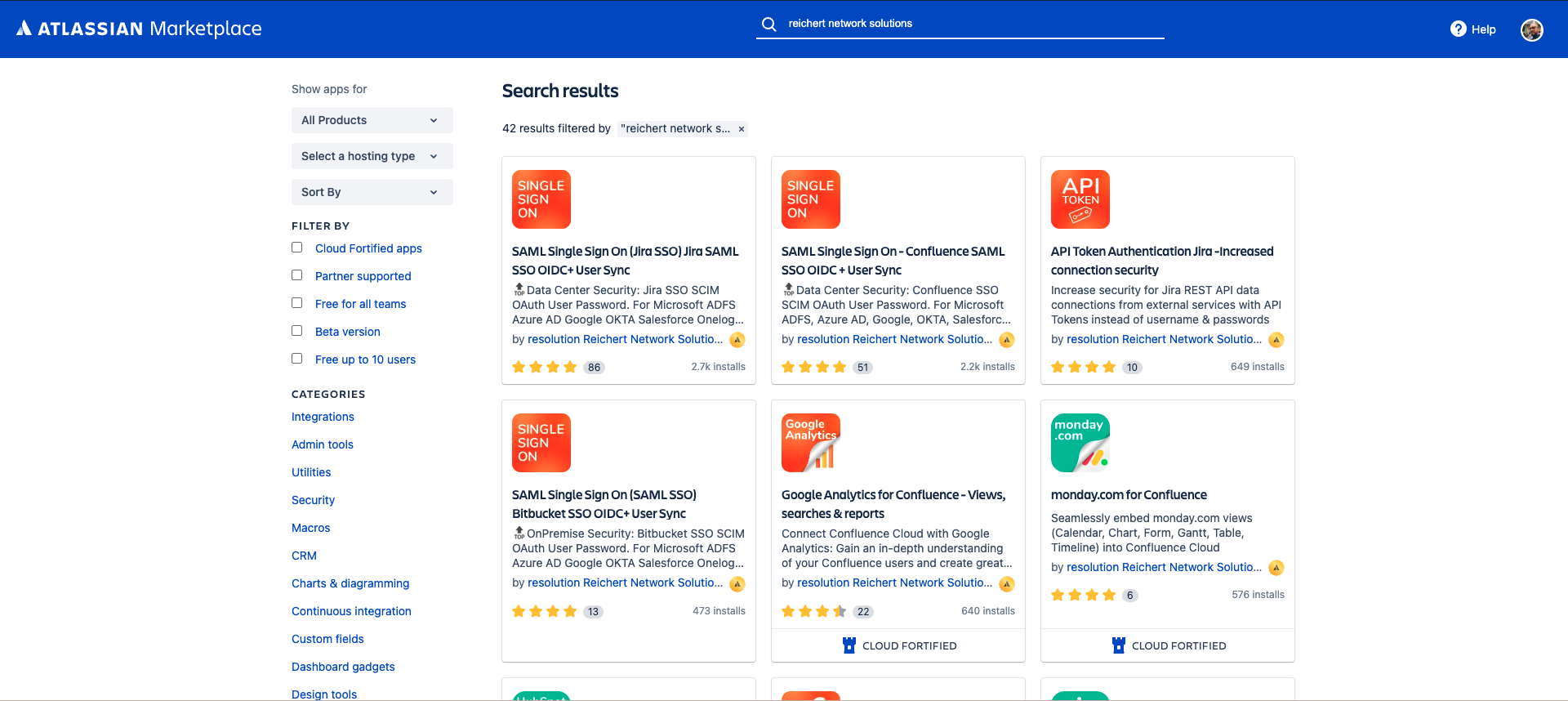The image size is (1568, 701).
Task: Open Design tools category
Action: click(324, 694)
